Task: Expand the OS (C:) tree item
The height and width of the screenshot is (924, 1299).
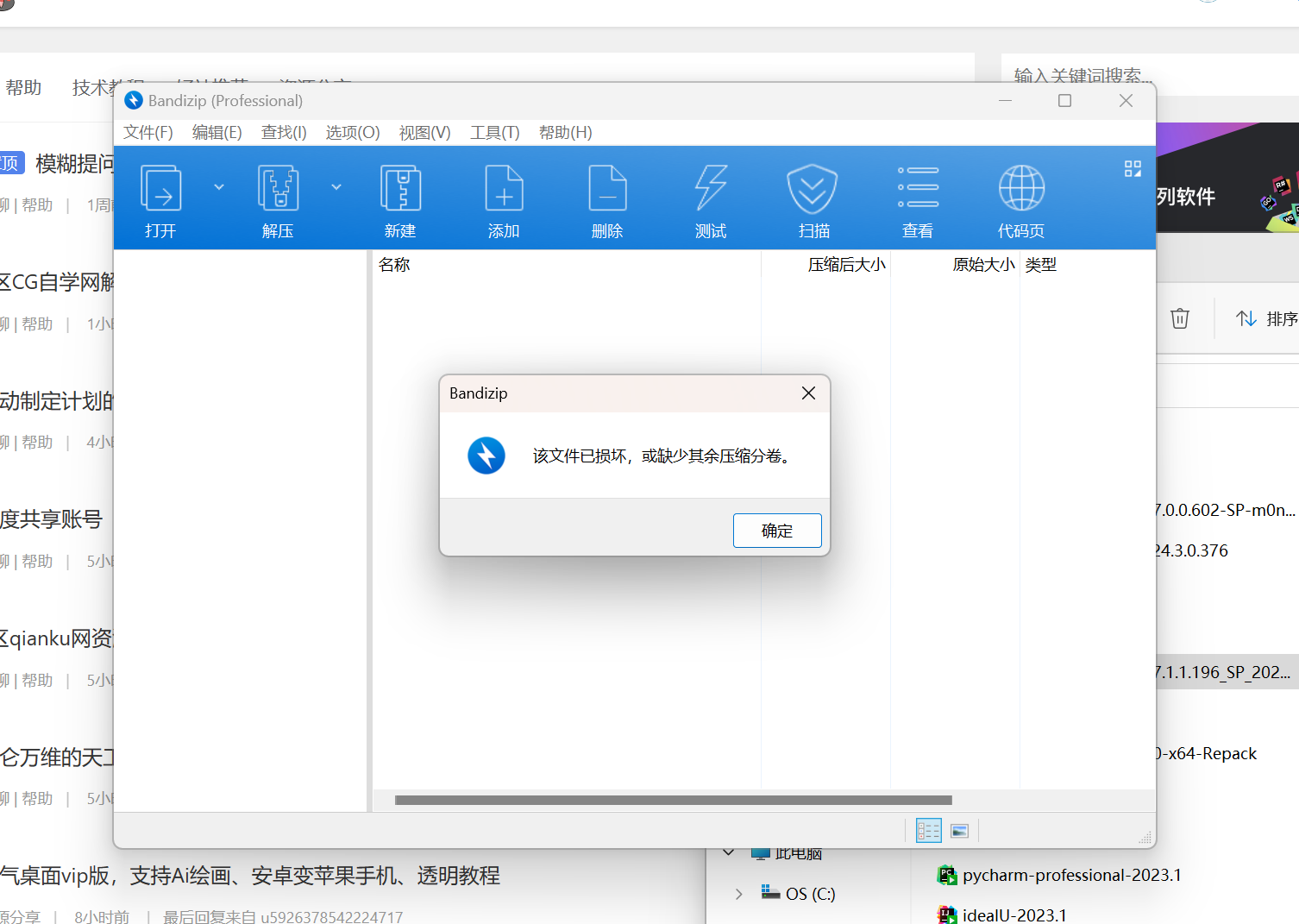Action: click(738, 894)
